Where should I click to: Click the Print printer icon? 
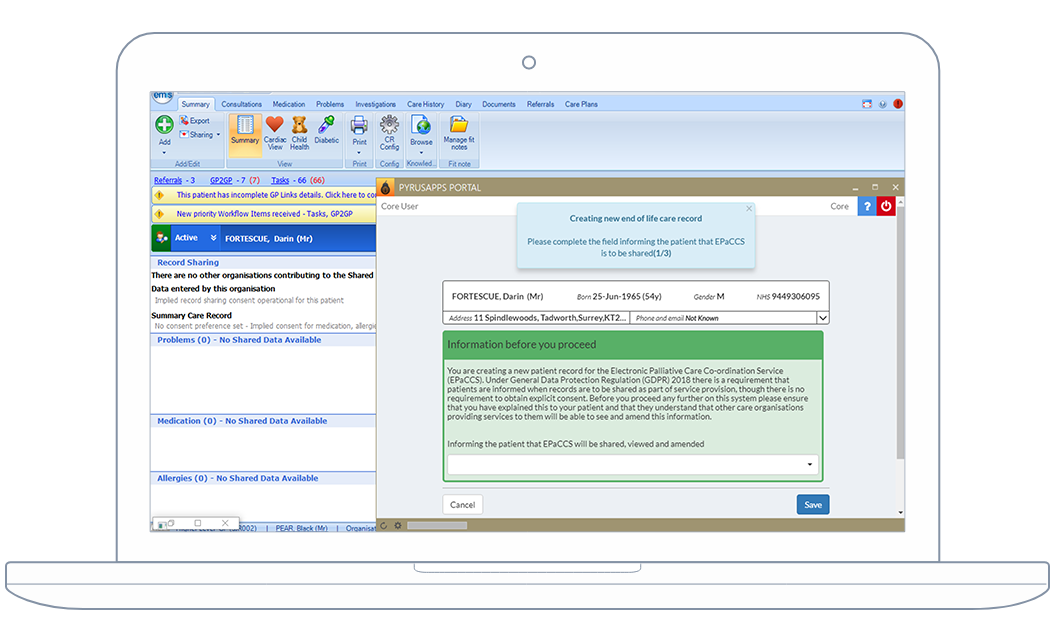(359, 125)
